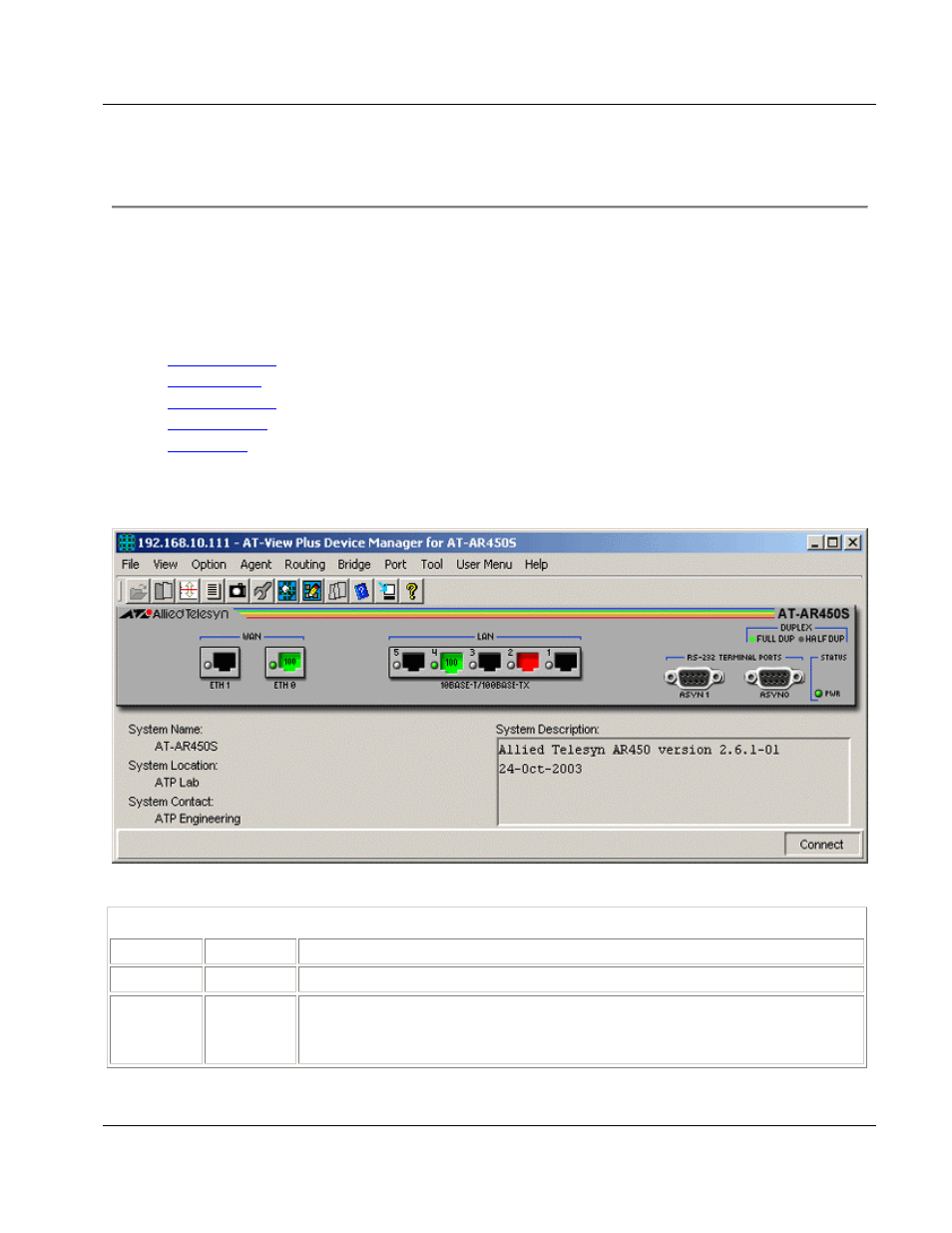Screen dimensions: 952x1233
Task: Maximize the Device Manager window
Action: tap(832, 542)
